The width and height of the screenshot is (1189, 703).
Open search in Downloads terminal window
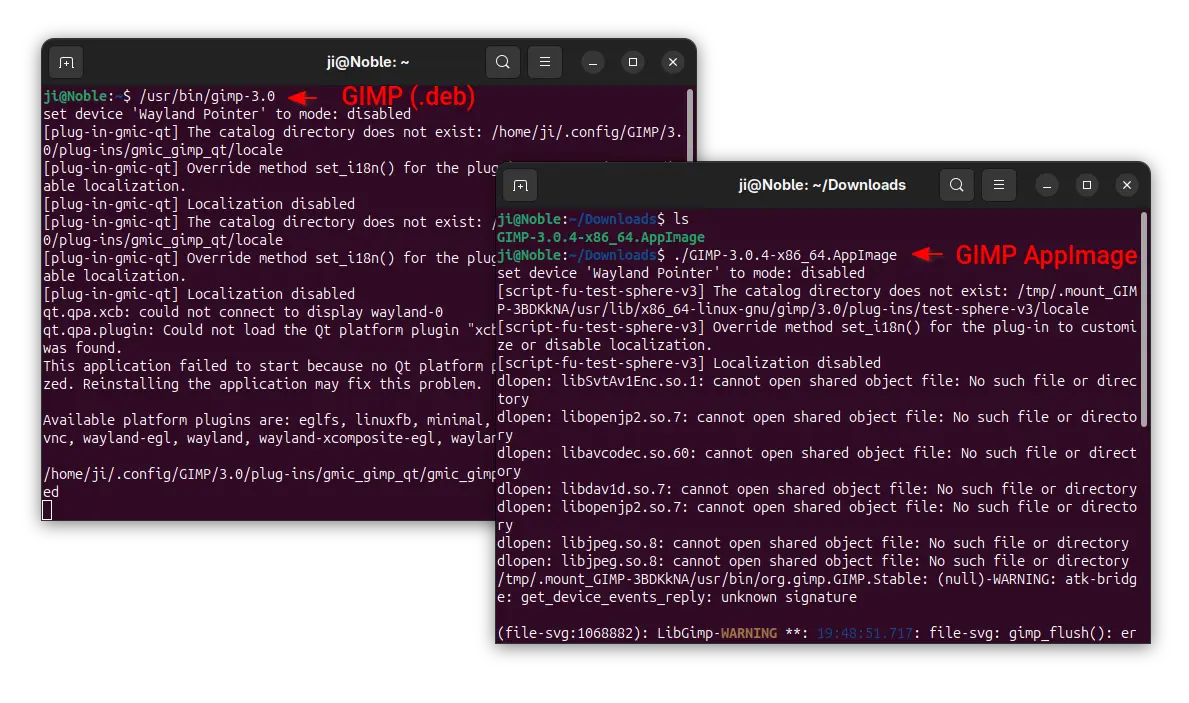957,185
